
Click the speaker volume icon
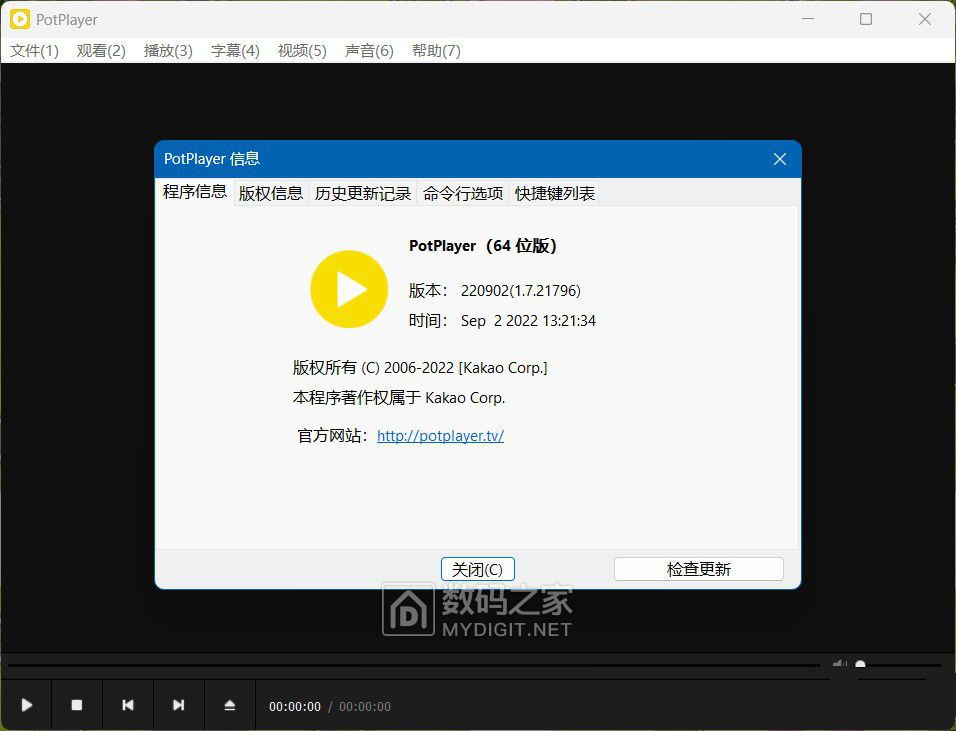pos(840,662)
